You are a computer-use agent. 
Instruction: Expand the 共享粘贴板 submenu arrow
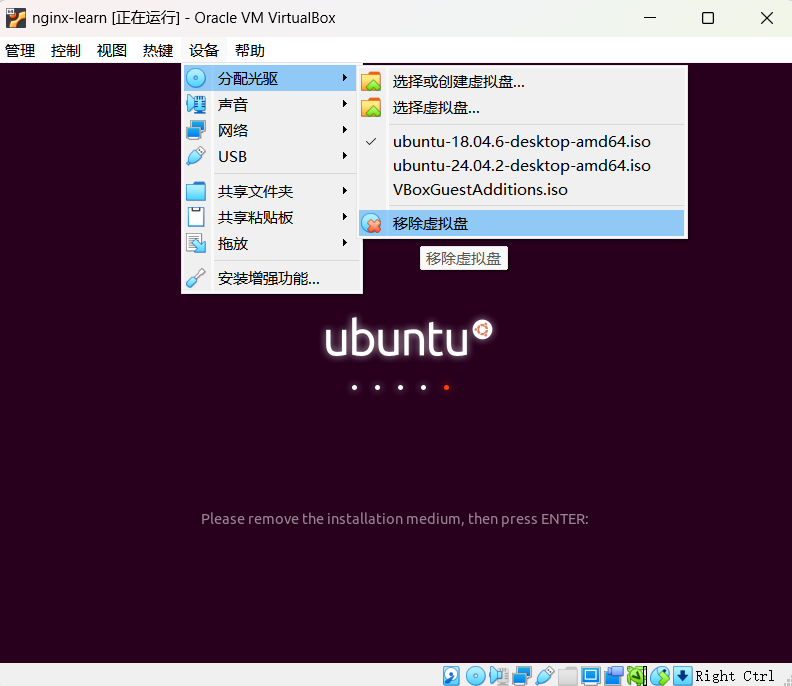[x=344, y=217]
